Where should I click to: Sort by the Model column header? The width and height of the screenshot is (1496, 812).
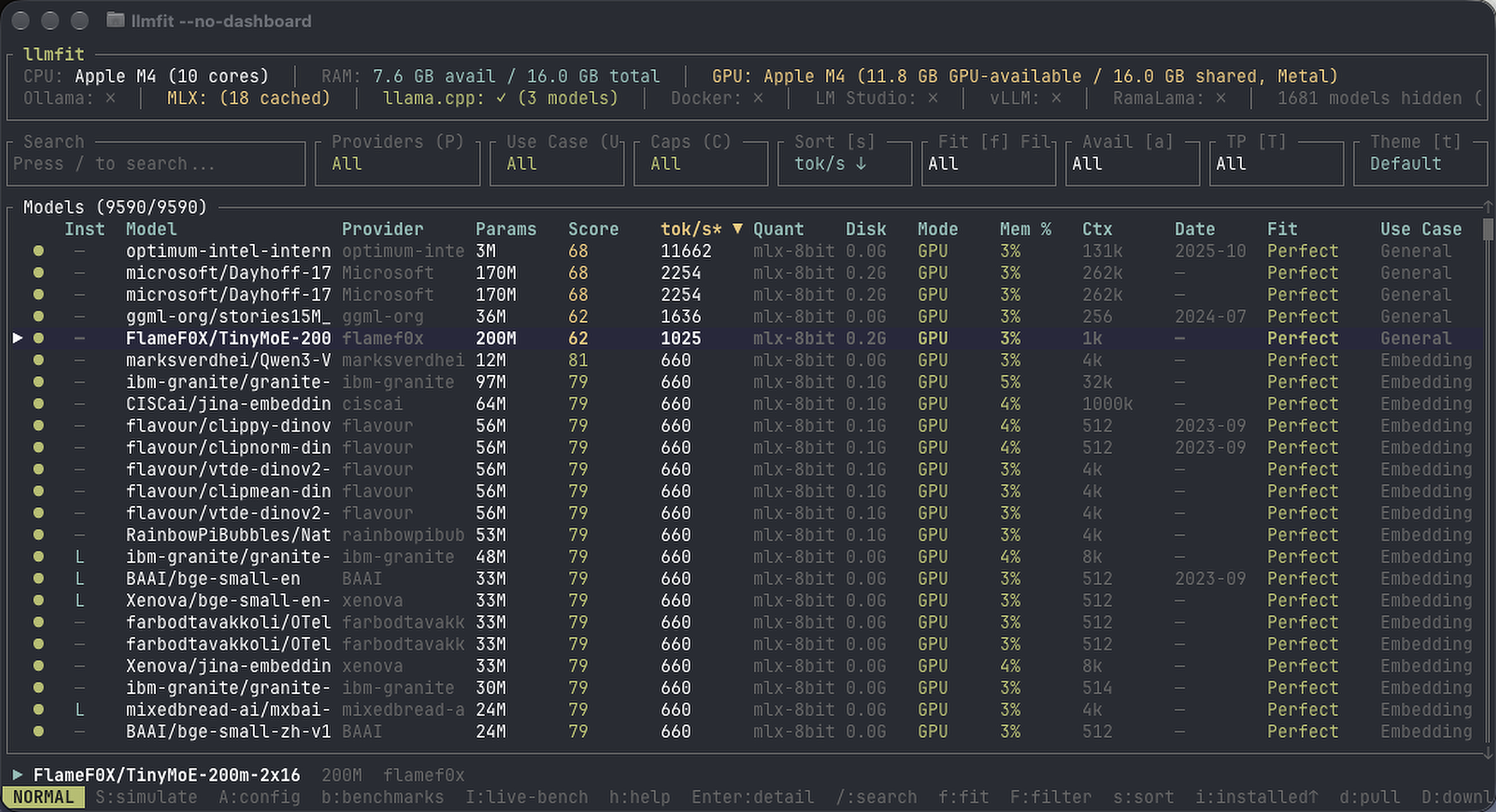point(151,229)
